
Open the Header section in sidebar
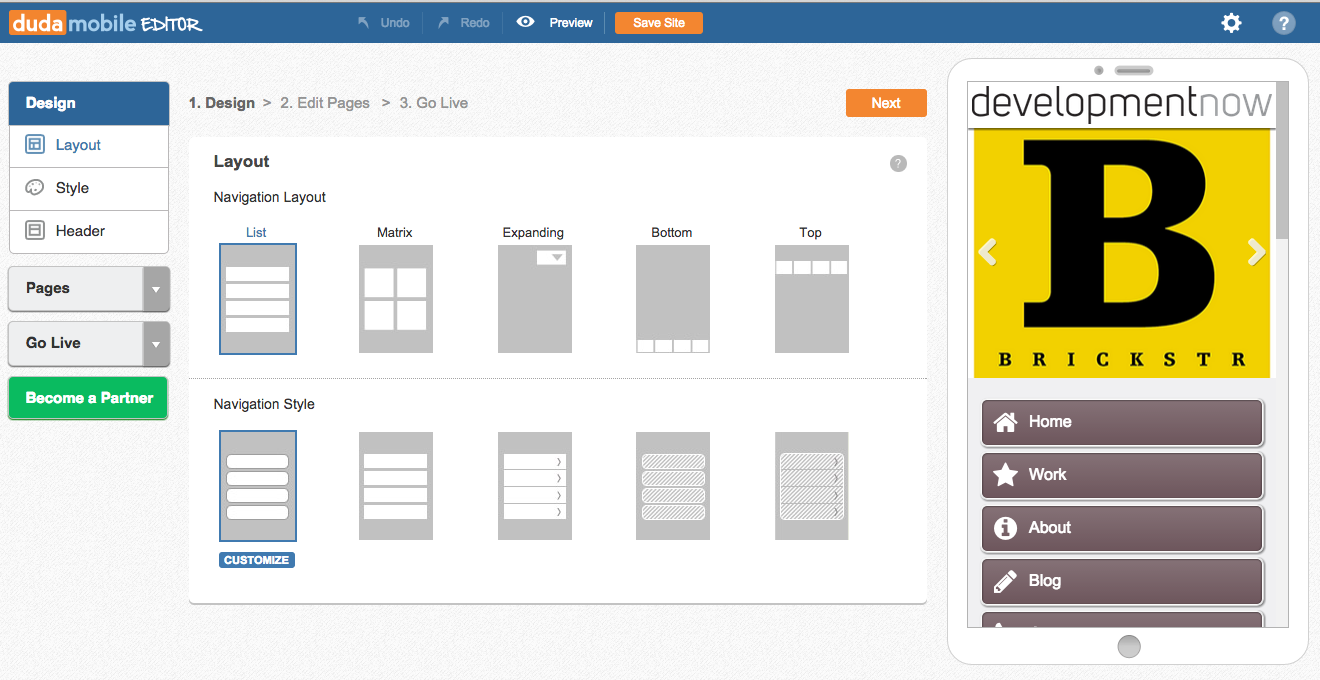pyautogui.click(x=80, y=231)
